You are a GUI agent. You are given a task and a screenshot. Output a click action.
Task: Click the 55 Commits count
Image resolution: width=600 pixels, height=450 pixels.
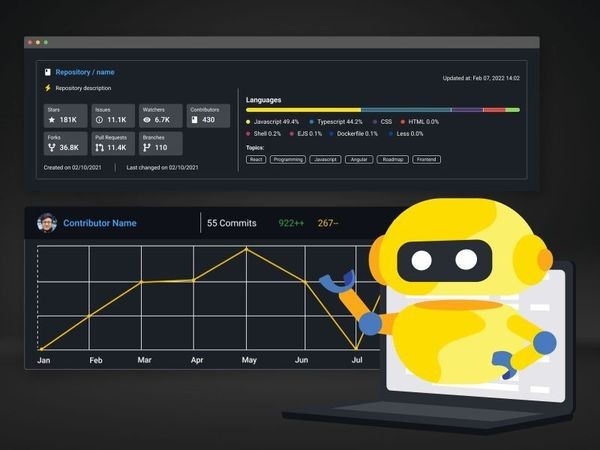click(232, 223)
